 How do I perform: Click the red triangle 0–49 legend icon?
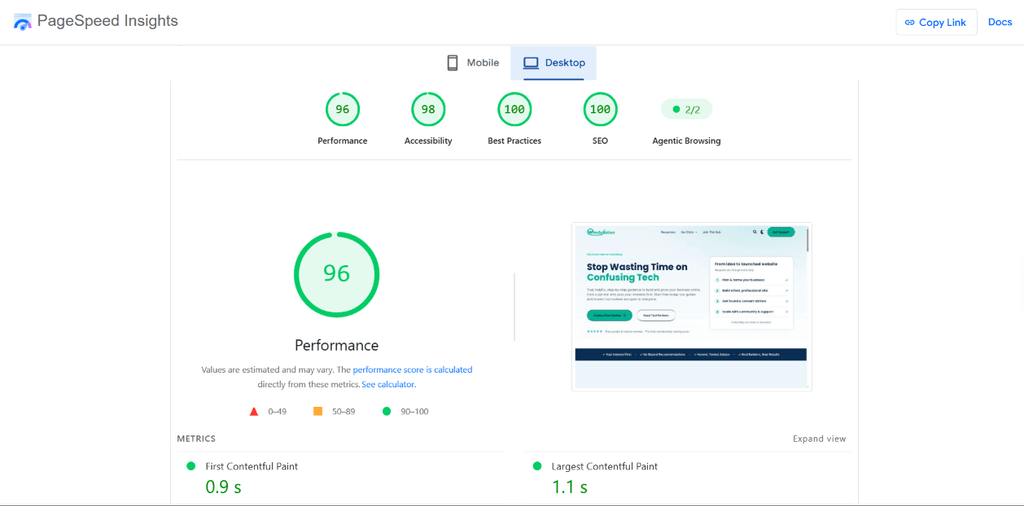click(254, 412)
